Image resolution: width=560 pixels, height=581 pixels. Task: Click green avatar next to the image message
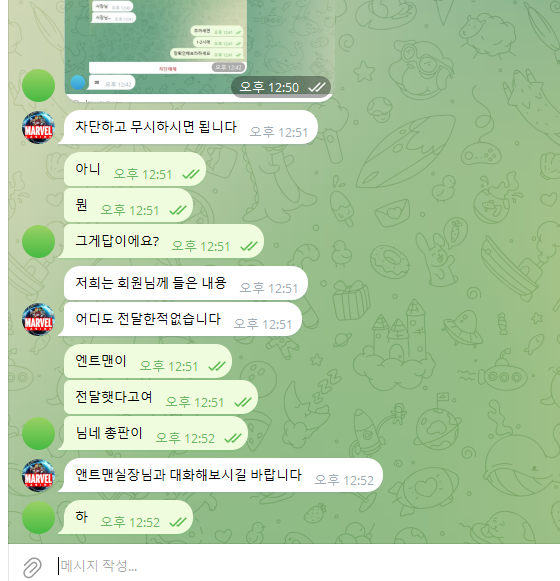click(x=39, y=86)
